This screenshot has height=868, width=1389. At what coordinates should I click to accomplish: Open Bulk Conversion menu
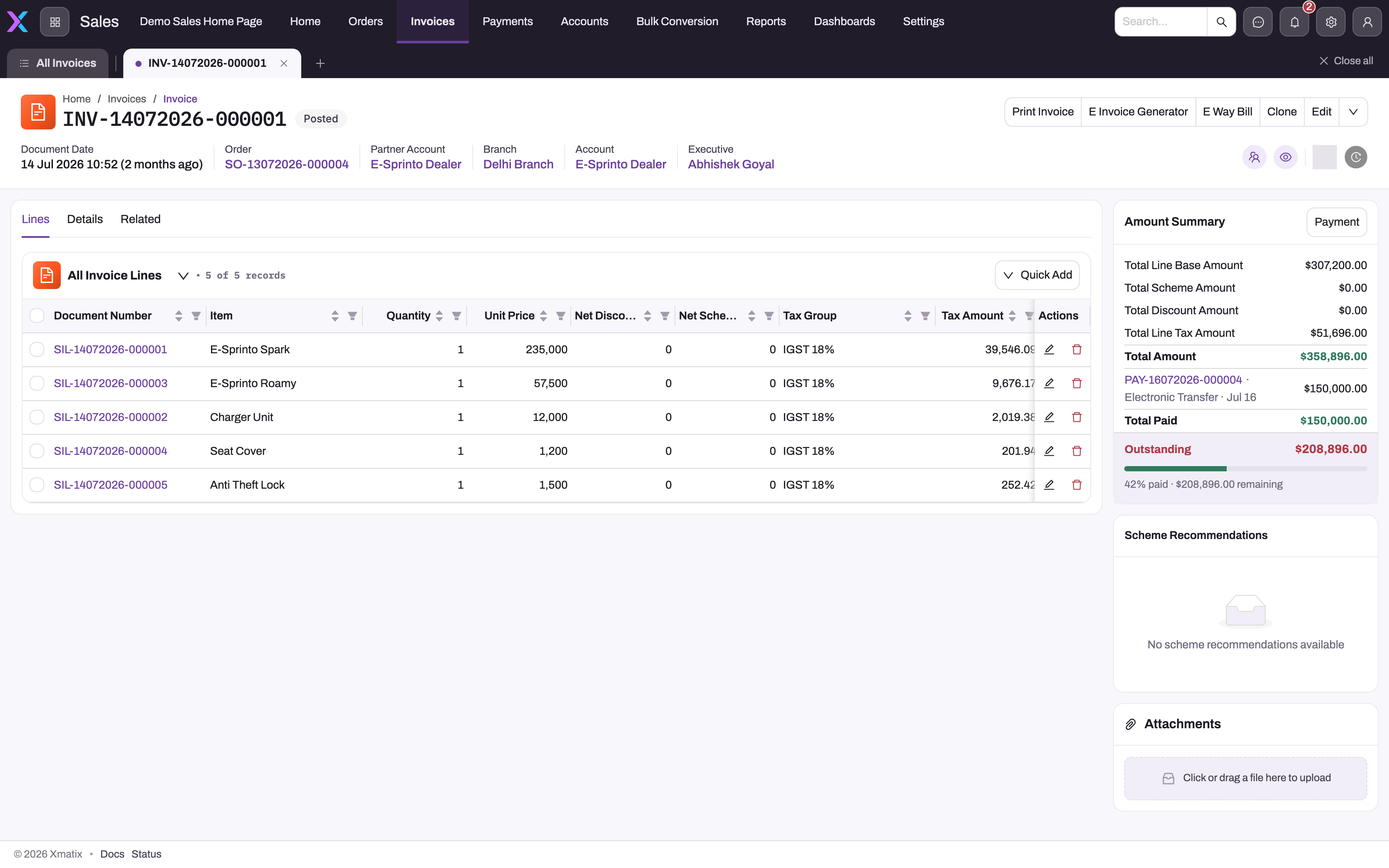(x=677, y=21)
